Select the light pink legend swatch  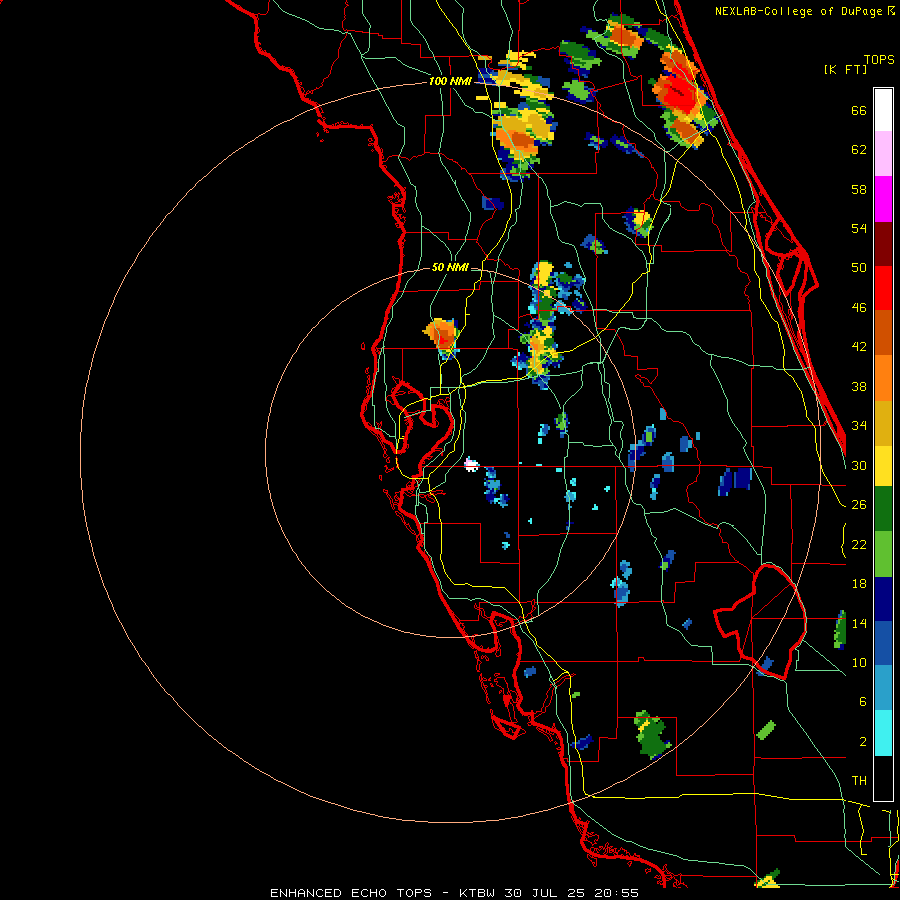click(x=883, y=154)
